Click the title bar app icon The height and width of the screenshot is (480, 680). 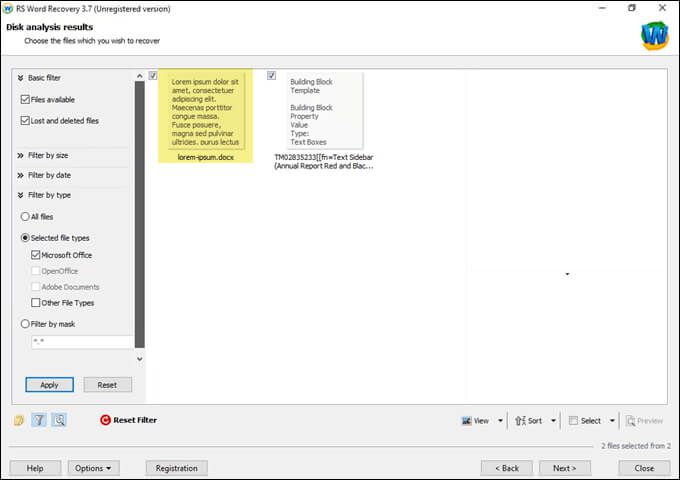click(8, 9)
